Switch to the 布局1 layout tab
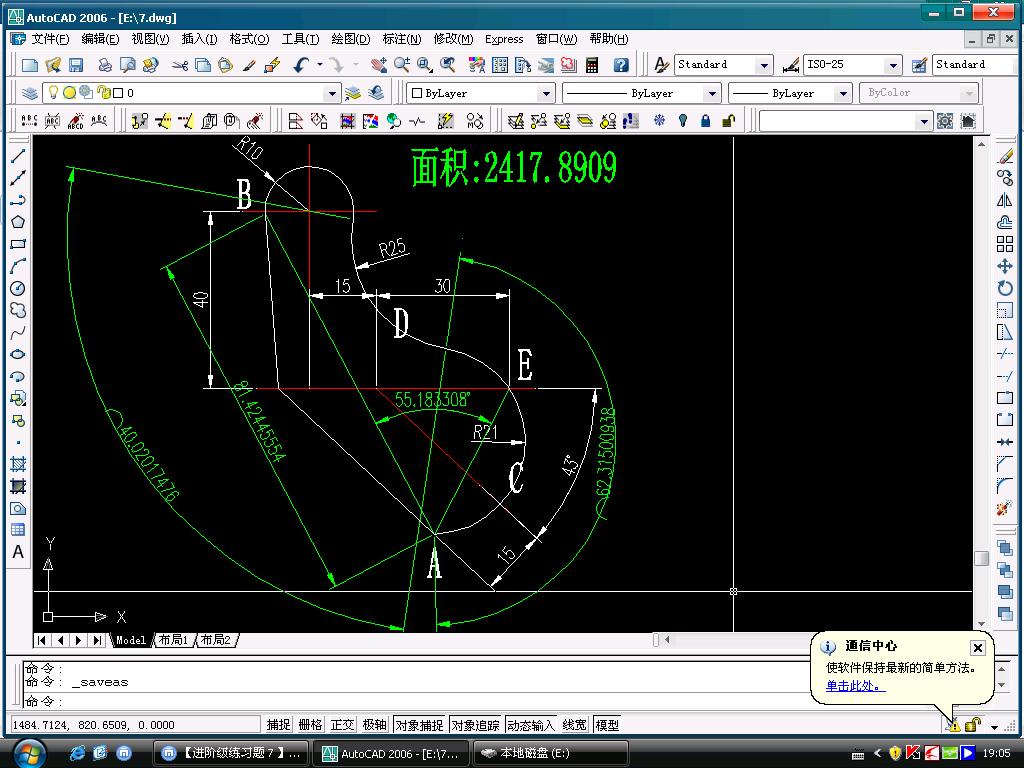The height and width of the screenshot is (768, 1024). (x=173, y=640)
